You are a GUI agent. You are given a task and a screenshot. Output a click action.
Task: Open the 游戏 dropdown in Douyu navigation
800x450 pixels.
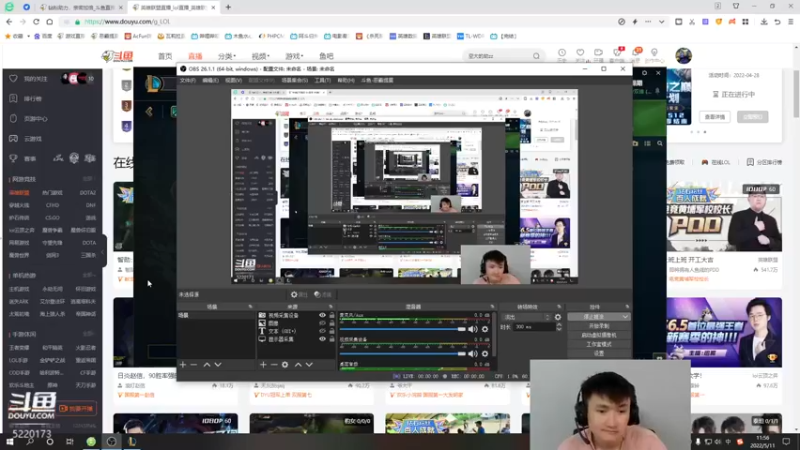coord(294,56)
